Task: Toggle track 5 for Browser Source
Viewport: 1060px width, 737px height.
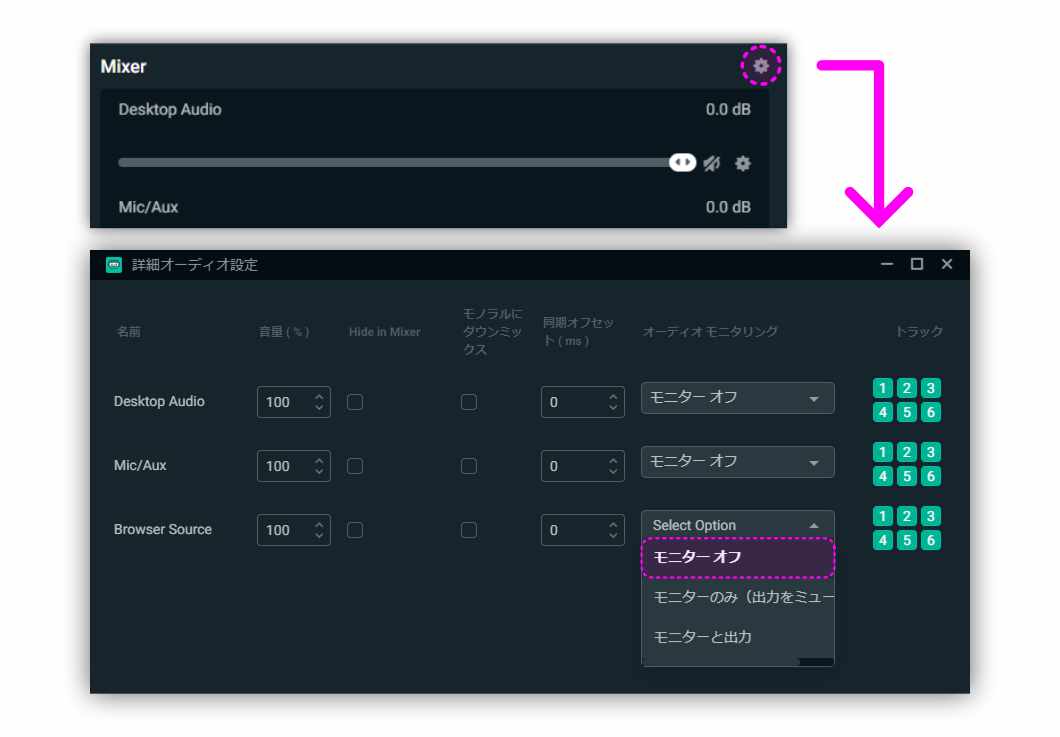Action: tap(907, 540)
